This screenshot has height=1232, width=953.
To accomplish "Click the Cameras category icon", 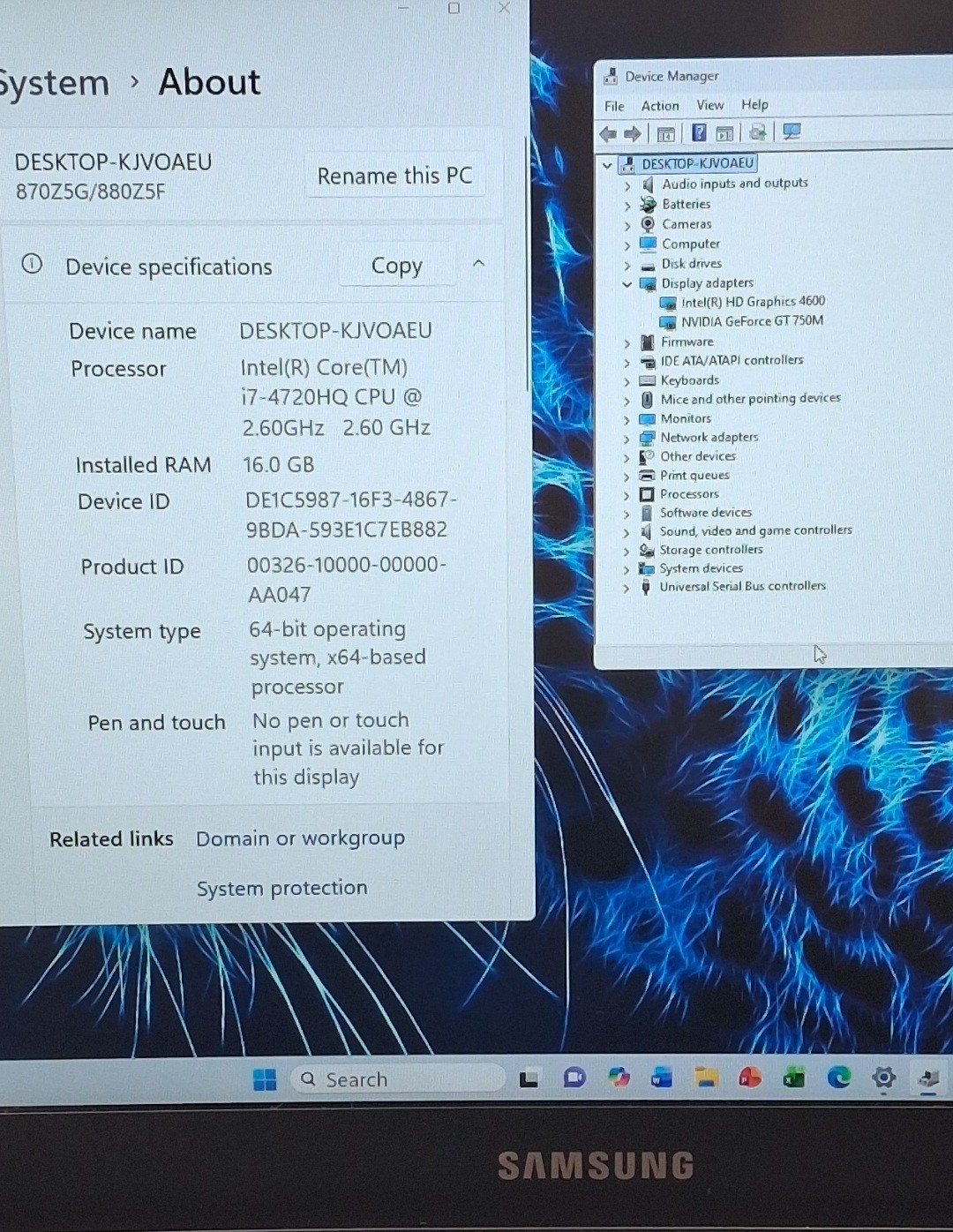I will [649, 224].
